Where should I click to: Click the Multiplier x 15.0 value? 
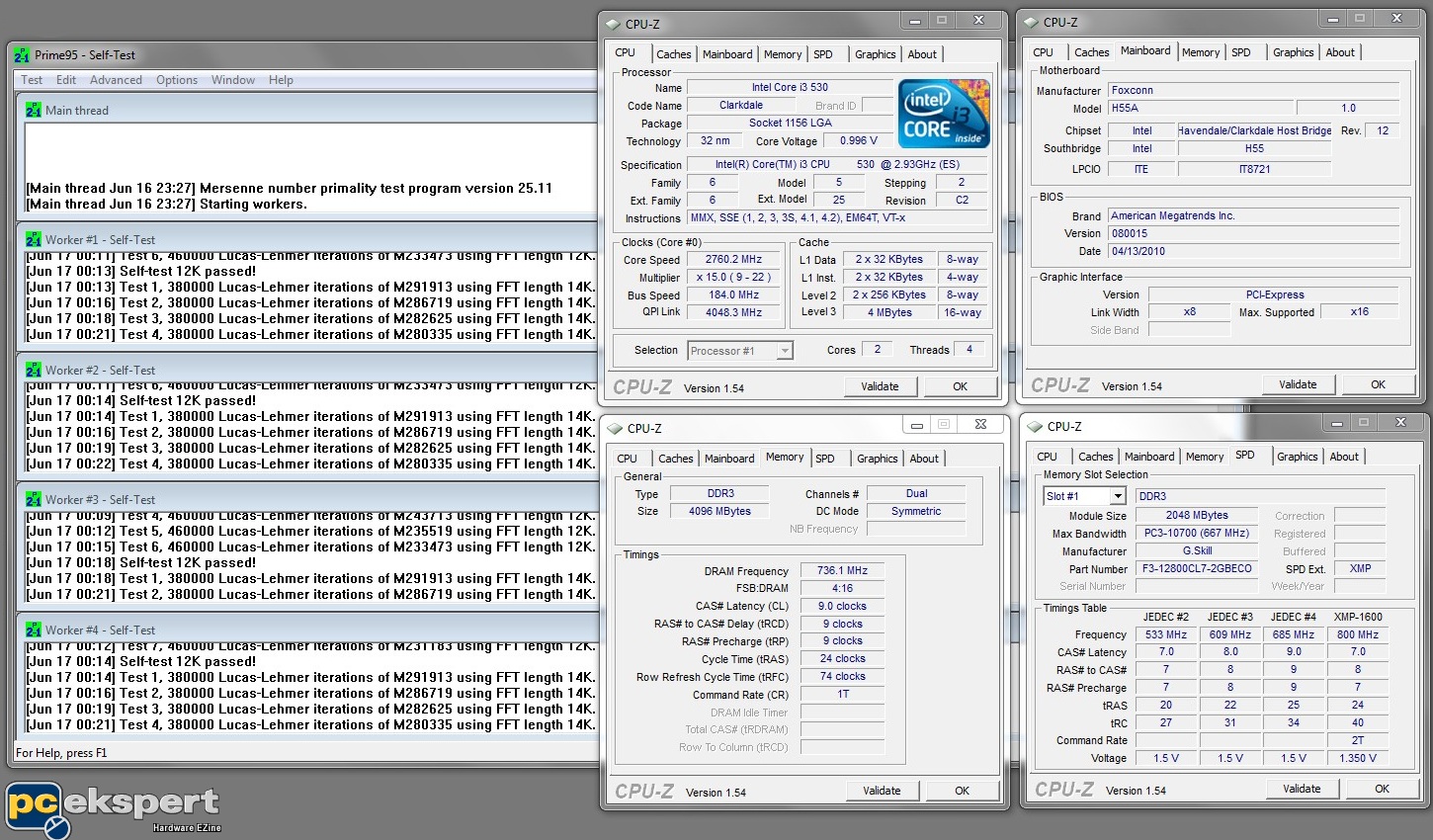click(733, 278)
